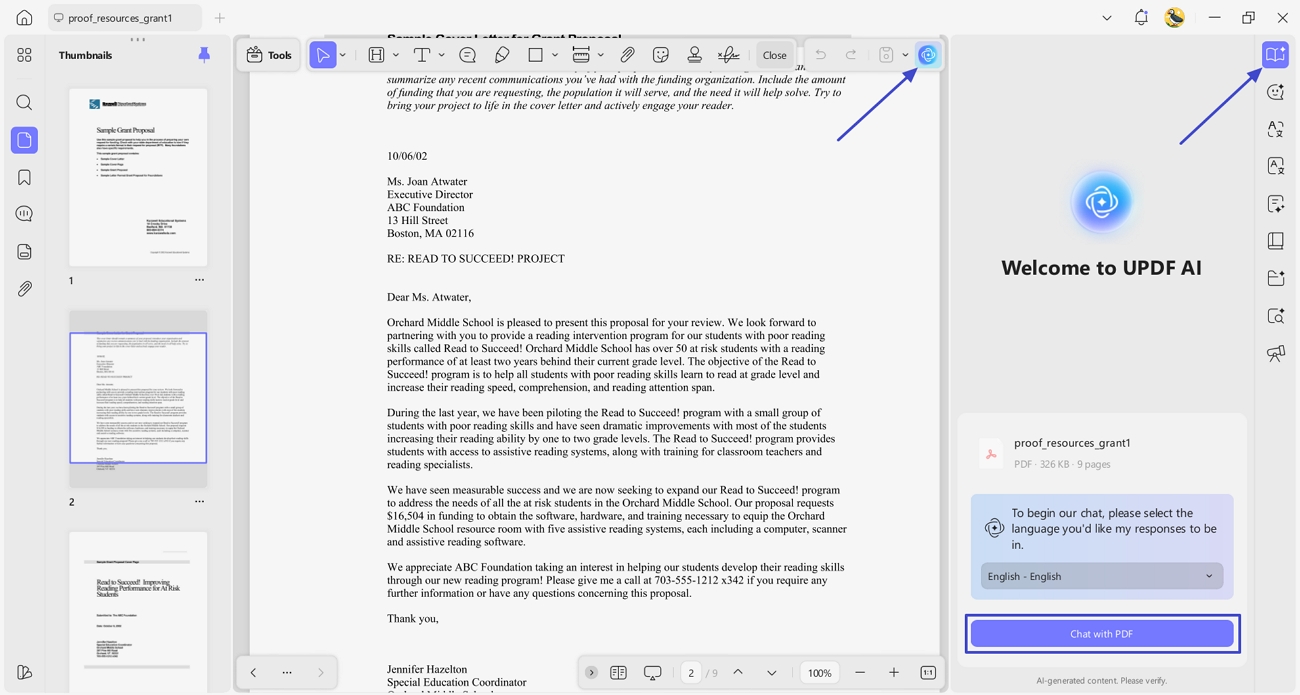Image resolution: width=1300 pixels, height=695 pixels.
Task: Select the pencil drawing tool
Action: pos(502,55)
